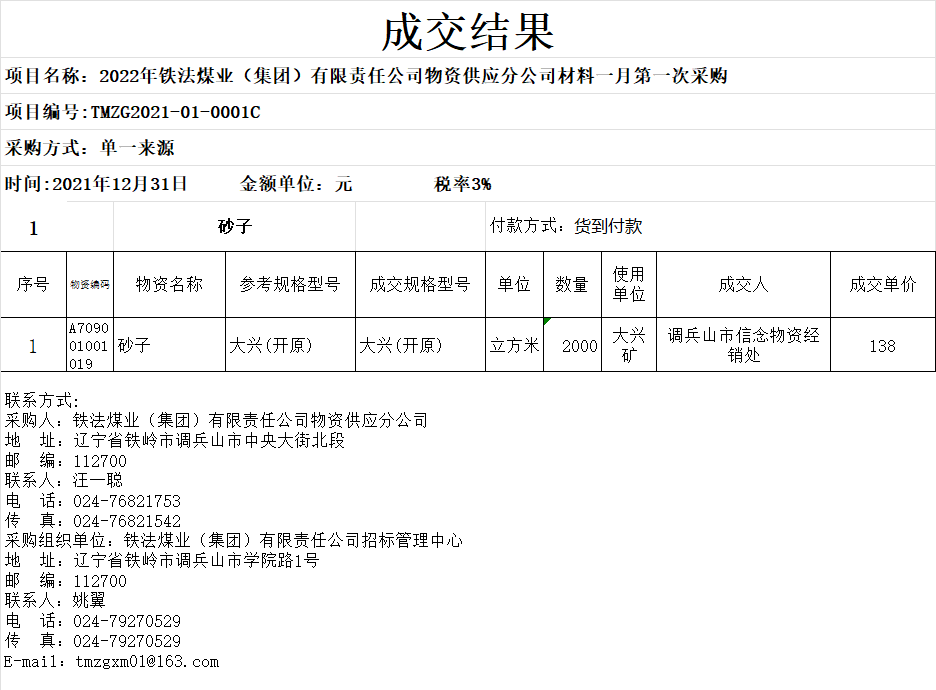Click the 序号 column header
Viewport: 936px width, 690px height.
[x=33, y=284]
